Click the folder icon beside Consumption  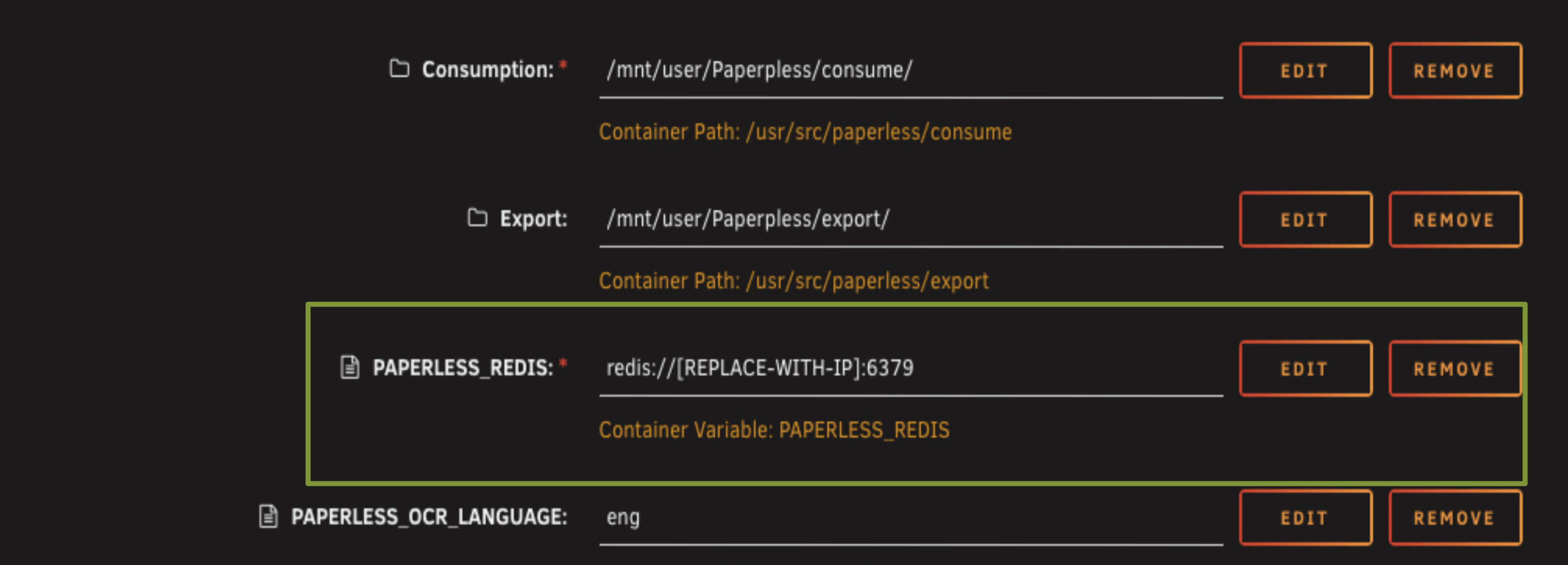399,69
